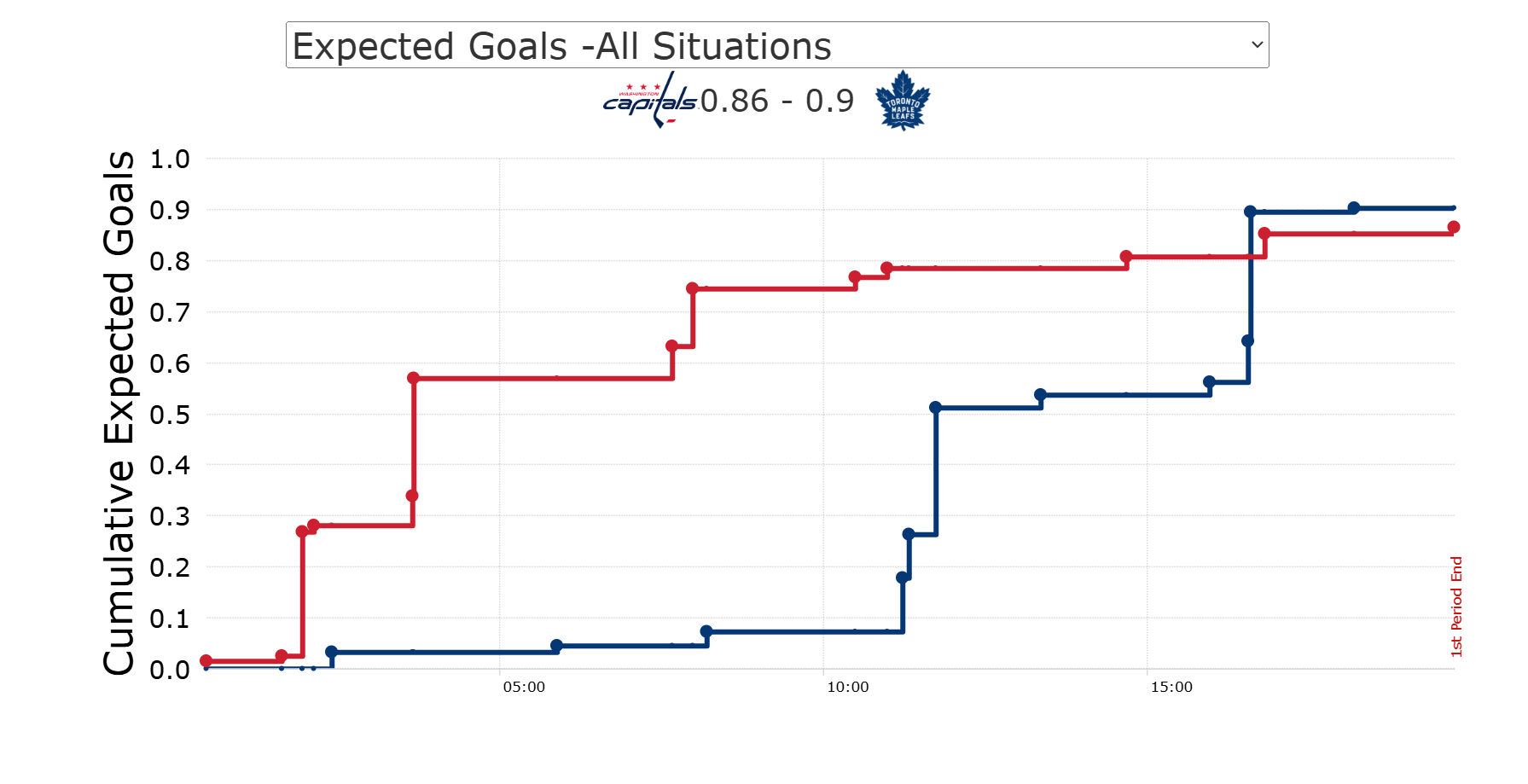Click the Washington Capitals logo
Screen dimensions: 1528x784
[649, 101]
